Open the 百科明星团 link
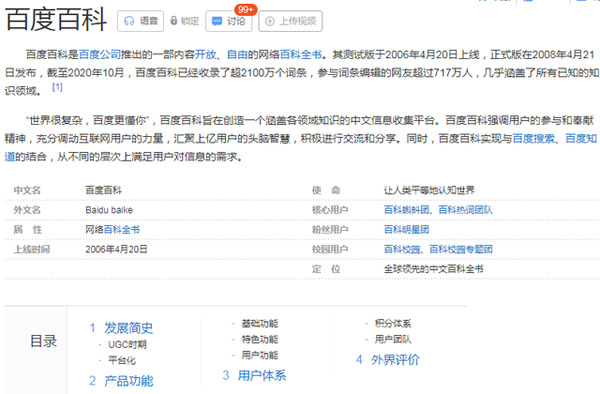This screenshot has width=600, height=394. (x=406, y=230)
